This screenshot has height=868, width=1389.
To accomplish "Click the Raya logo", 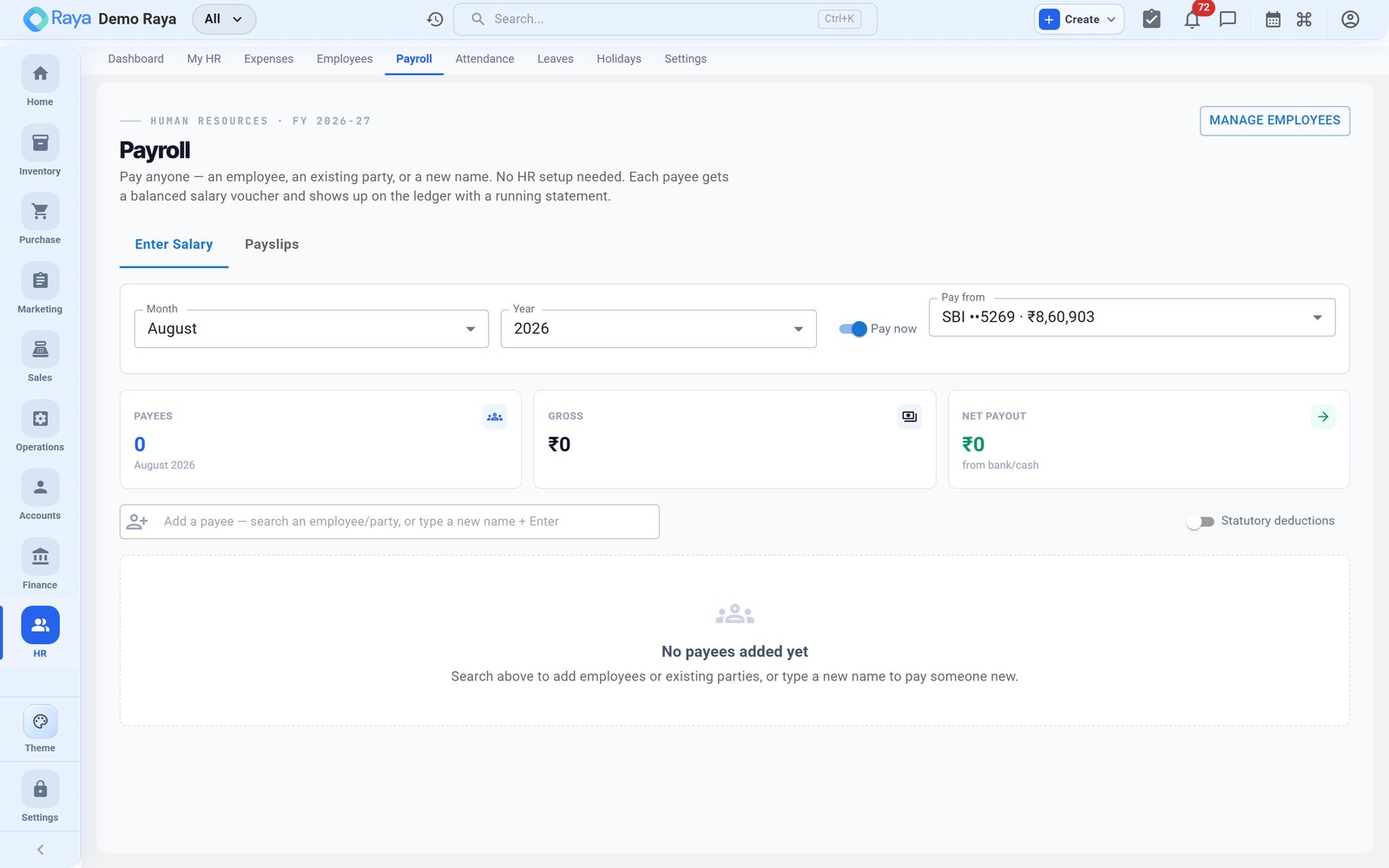I will (56, 19).
